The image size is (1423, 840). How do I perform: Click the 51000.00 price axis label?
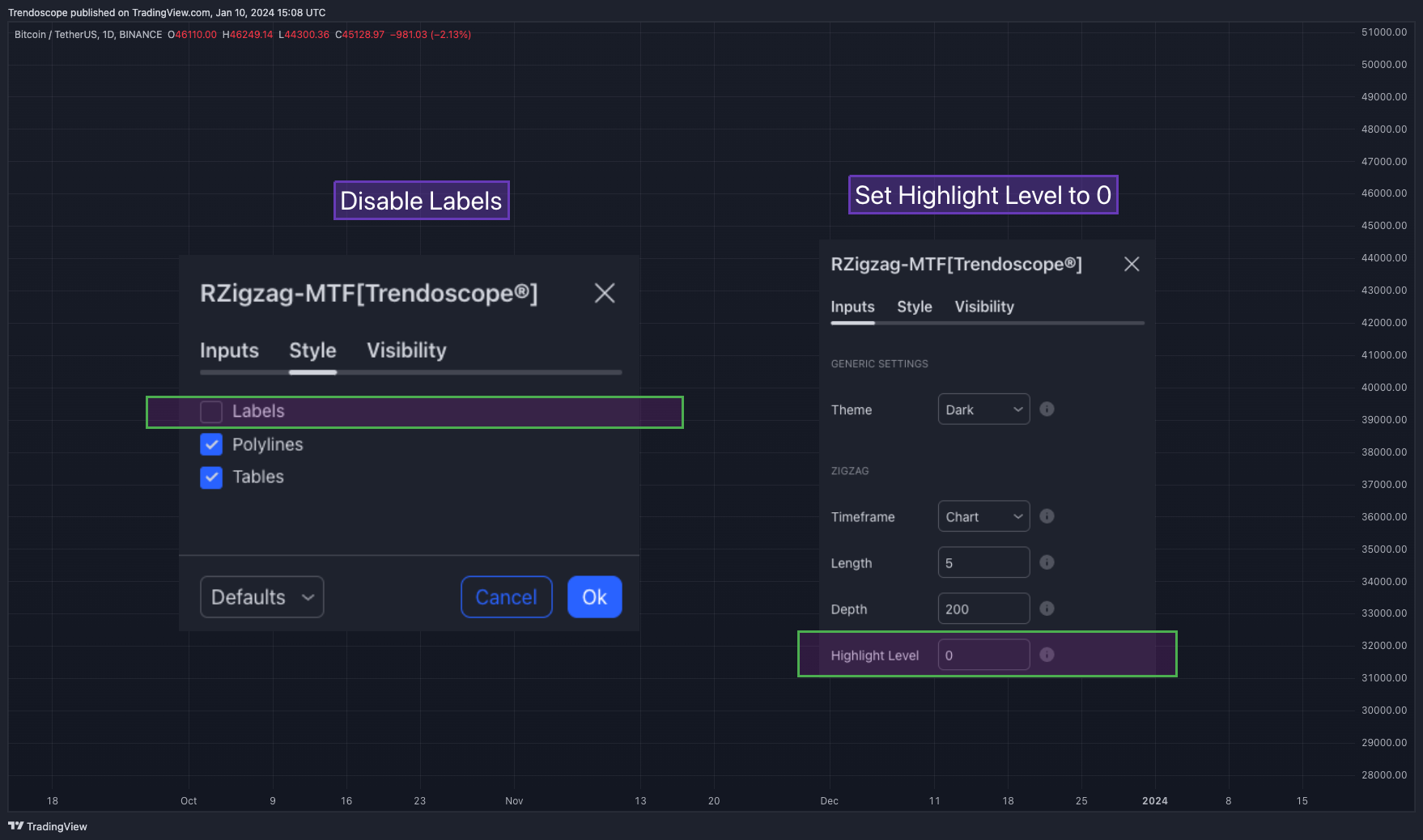coord(1384,32)
